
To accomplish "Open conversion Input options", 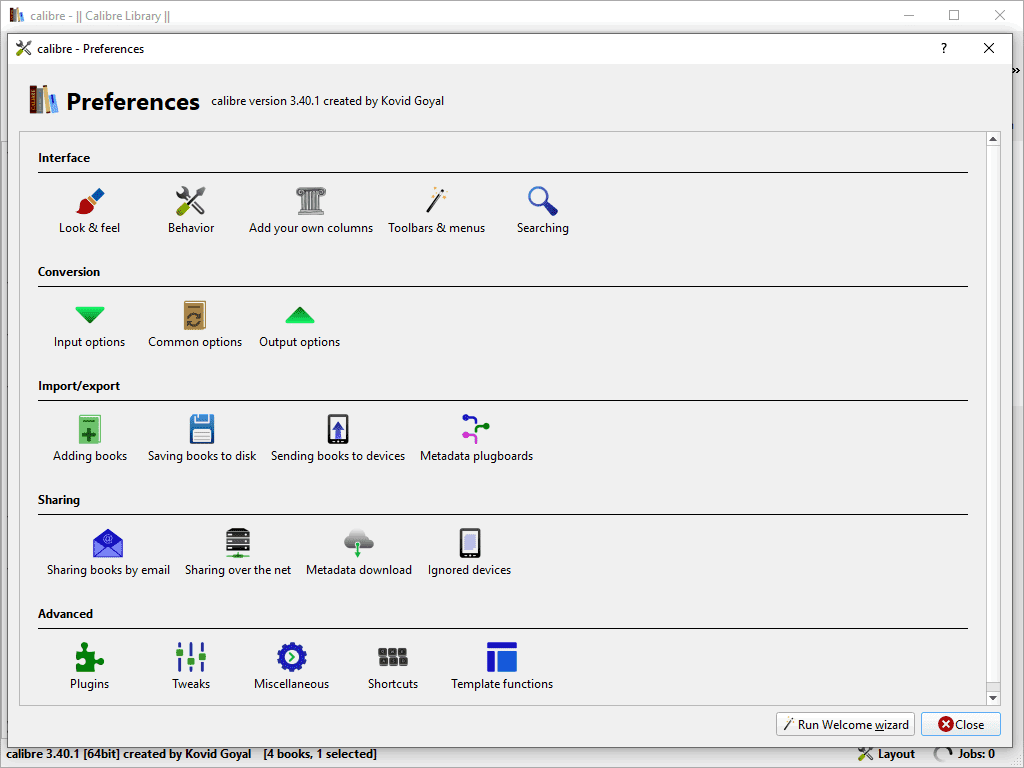I will click(x=89, y=325).
